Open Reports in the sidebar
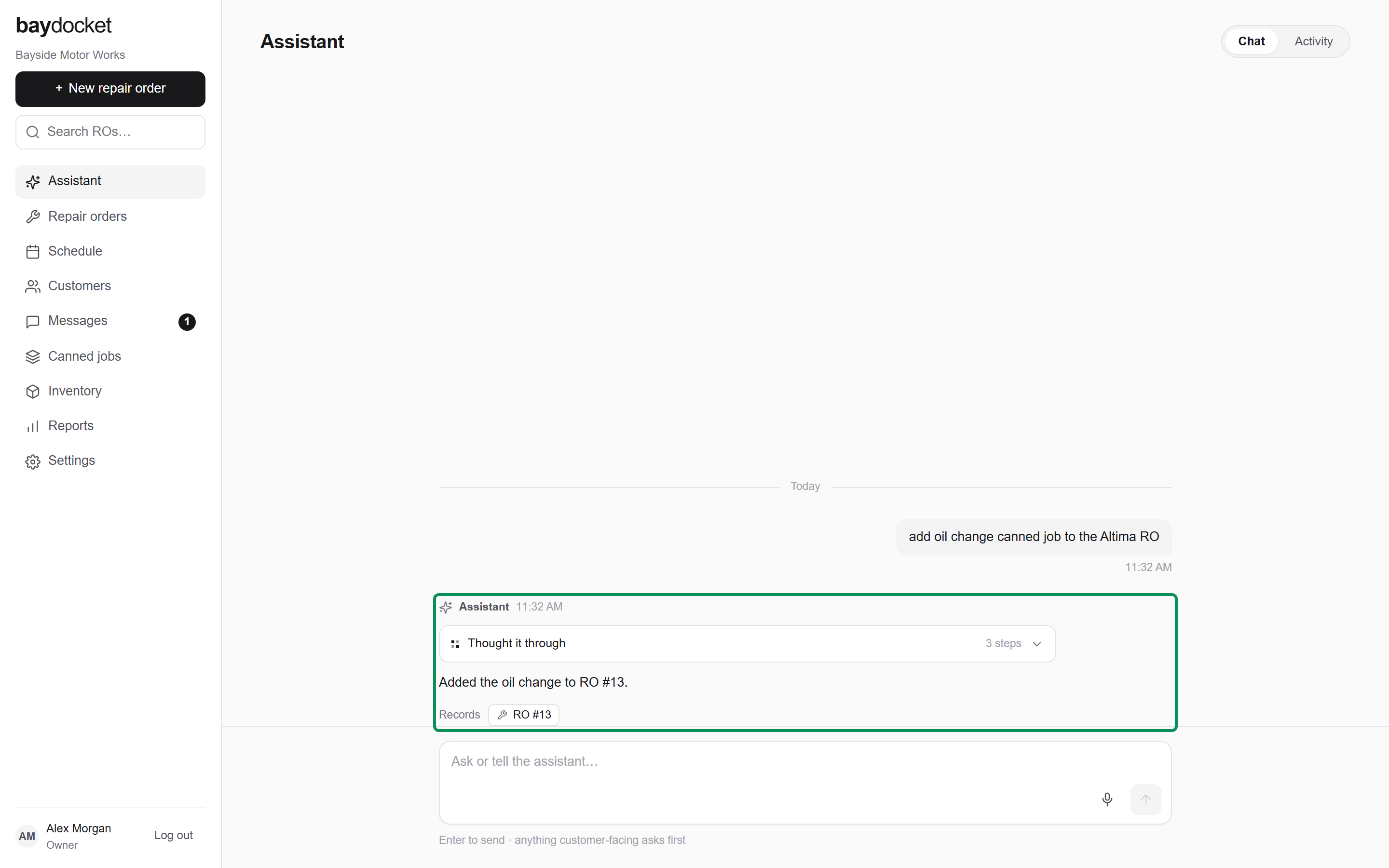1389x868 pixels. click(x=110, y=427)
